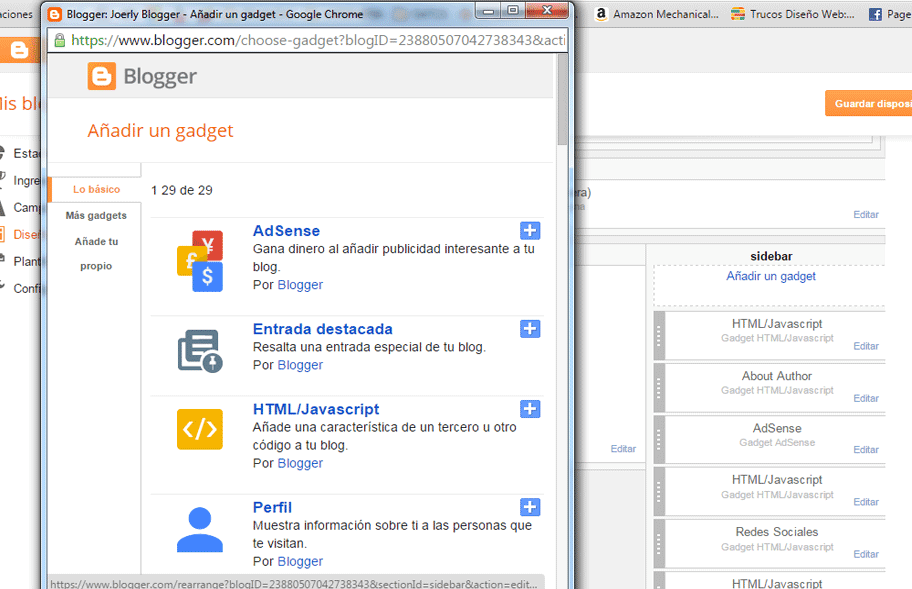The image size is (912, 589).
Task: Maximize the Añadir un gadget popup window
Action: (512, 10)
